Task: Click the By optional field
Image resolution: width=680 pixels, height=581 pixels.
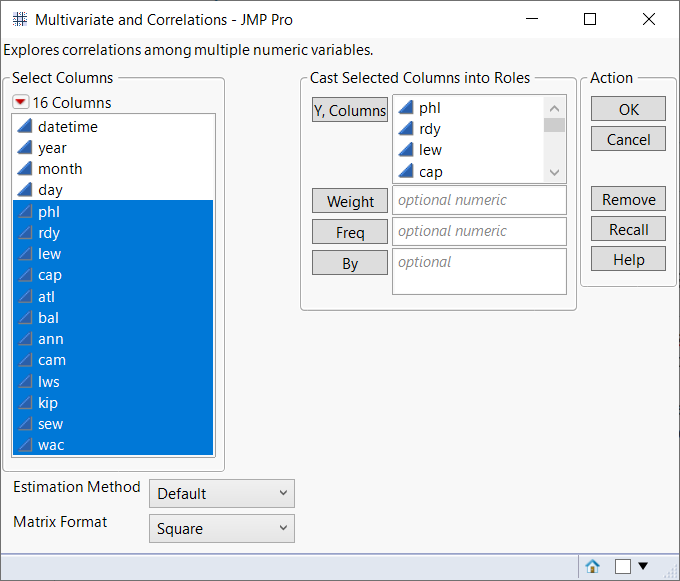Action: click(478, 271)
